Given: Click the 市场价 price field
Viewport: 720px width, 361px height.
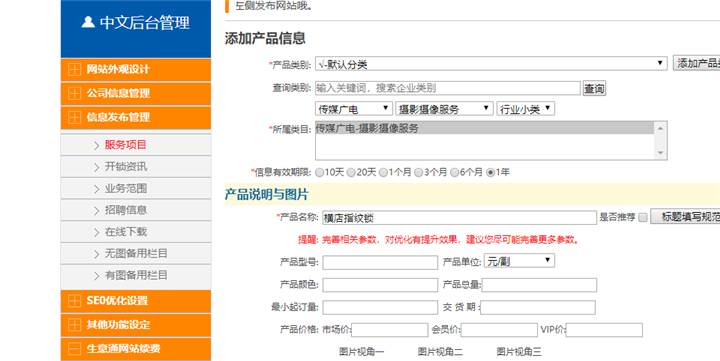Looking at the screenshot, I should click(x=390, y=330).
